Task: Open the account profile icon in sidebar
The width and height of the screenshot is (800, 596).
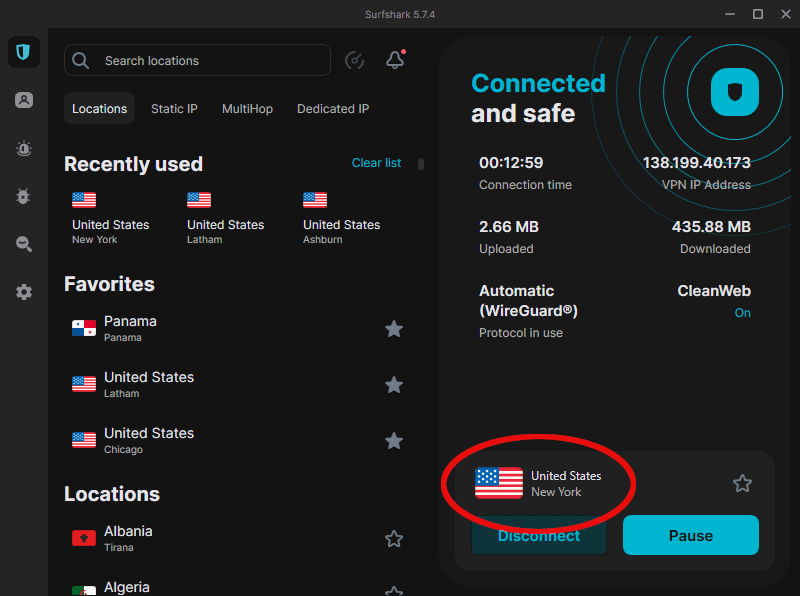Action: pyautogui.click(x=23, y=100)
